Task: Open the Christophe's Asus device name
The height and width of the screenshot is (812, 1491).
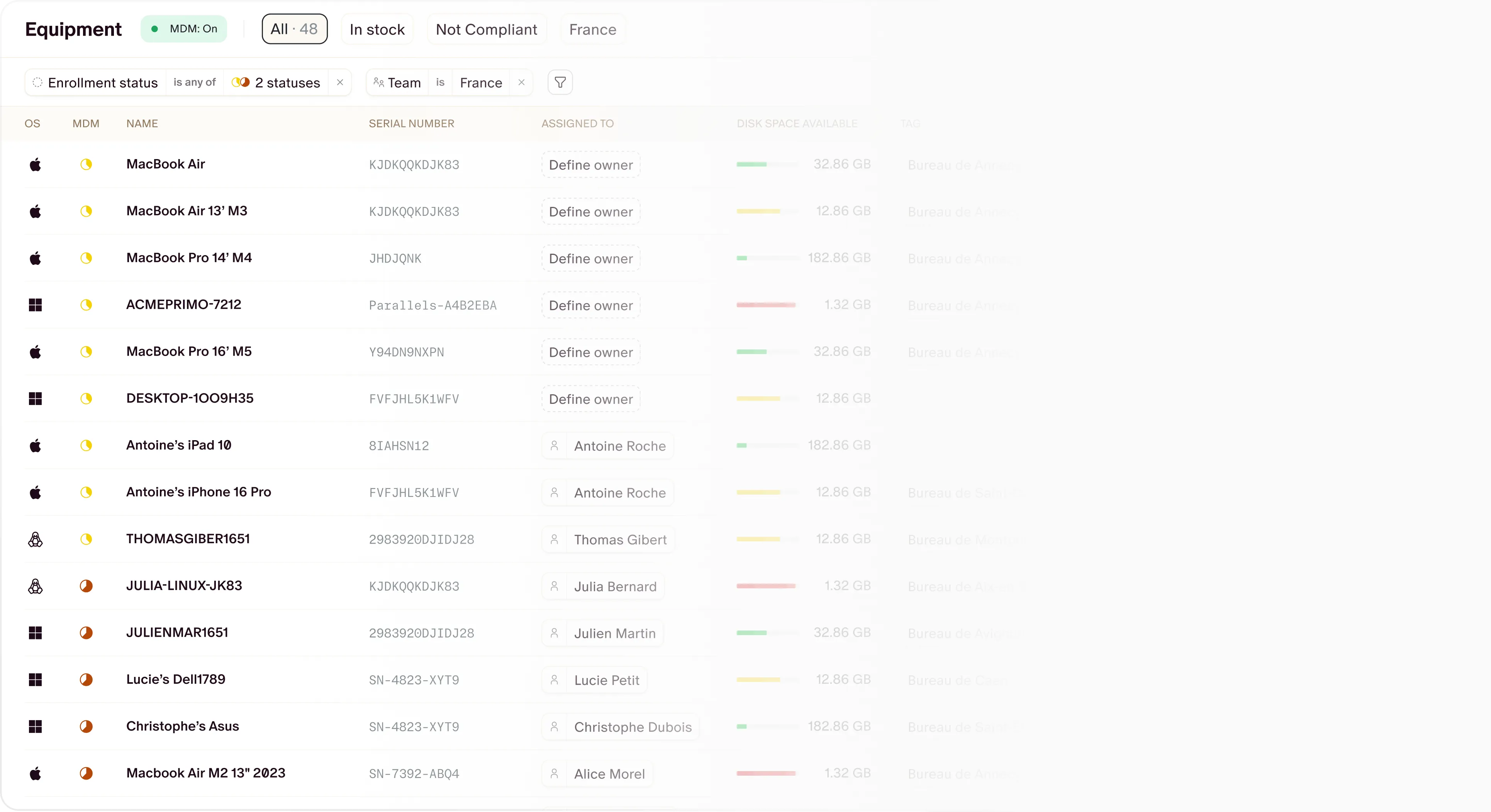Action: click(x=182, y=726)
